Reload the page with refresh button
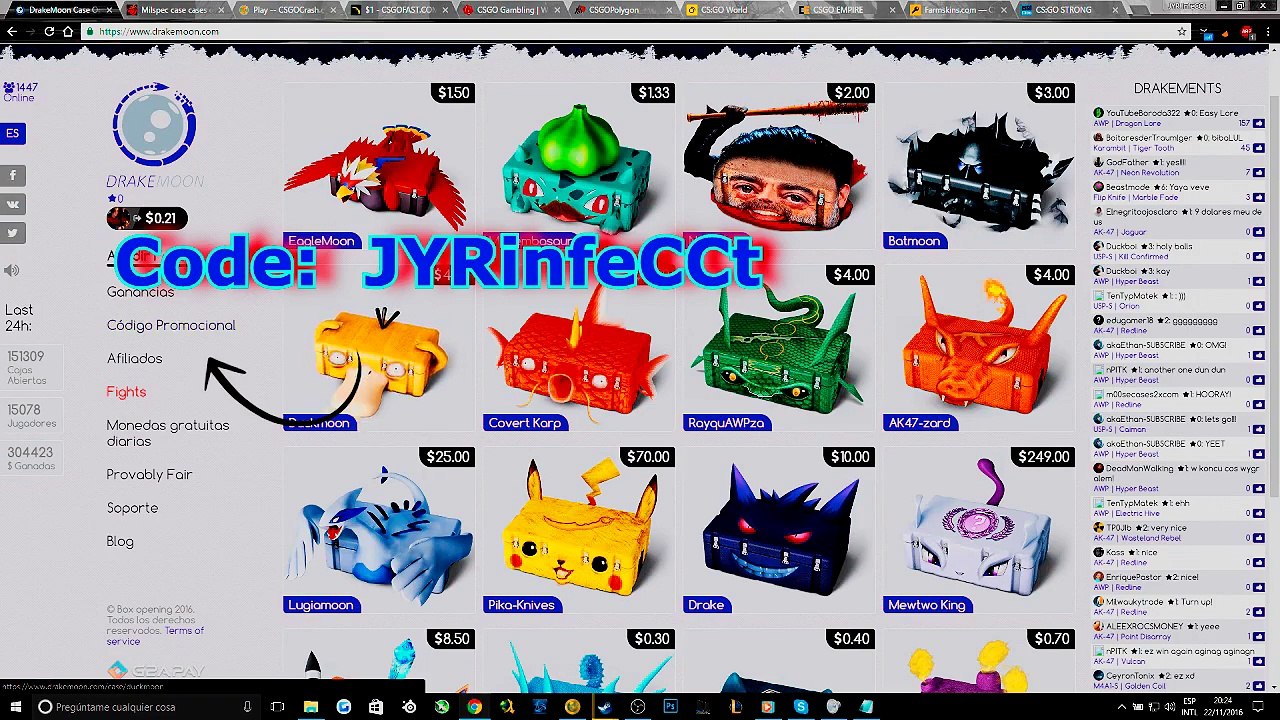The image size is (1280, 720). coord(49,32)
